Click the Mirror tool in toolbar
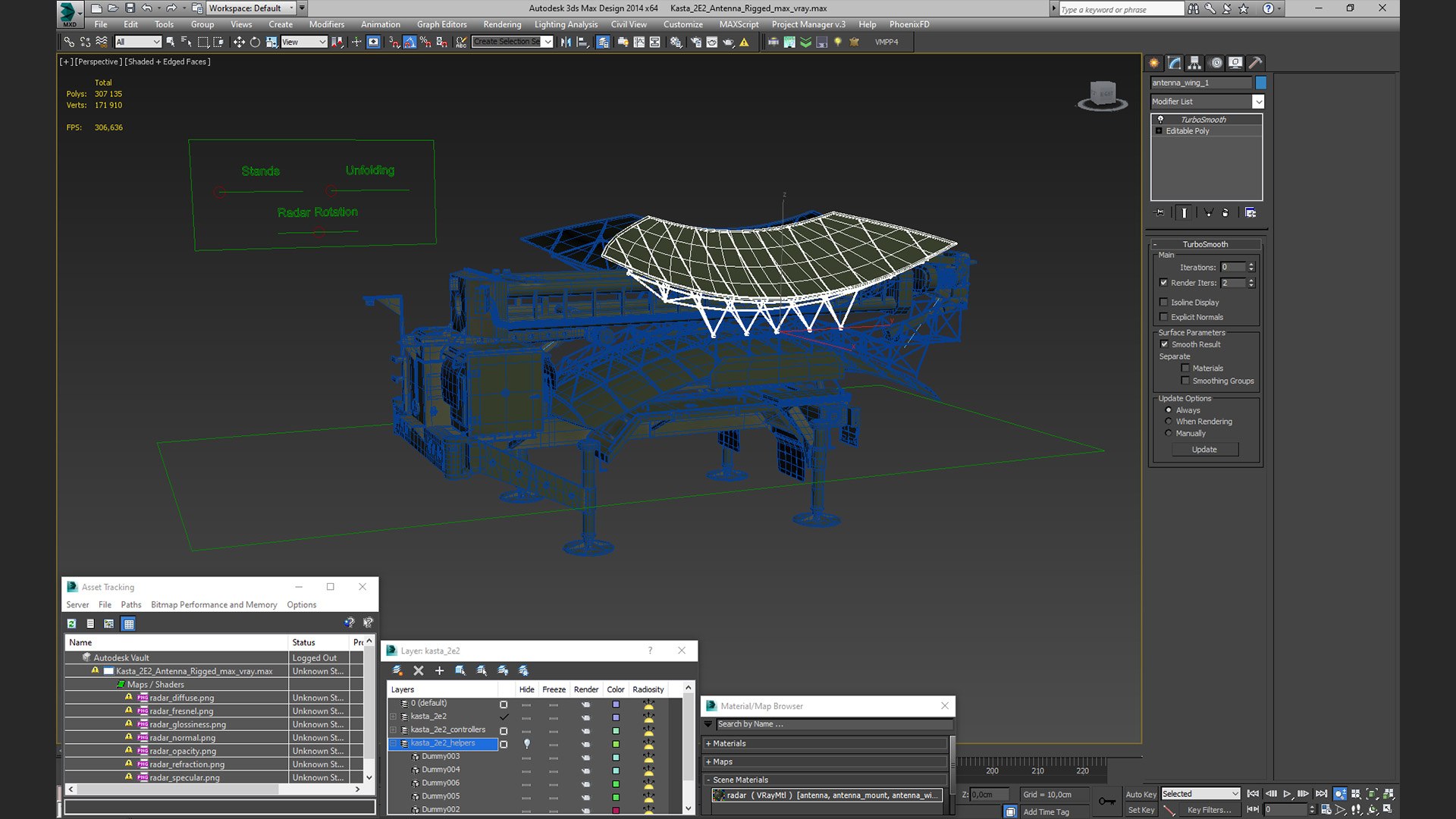The image size is (1456, 819). [566, 42]
